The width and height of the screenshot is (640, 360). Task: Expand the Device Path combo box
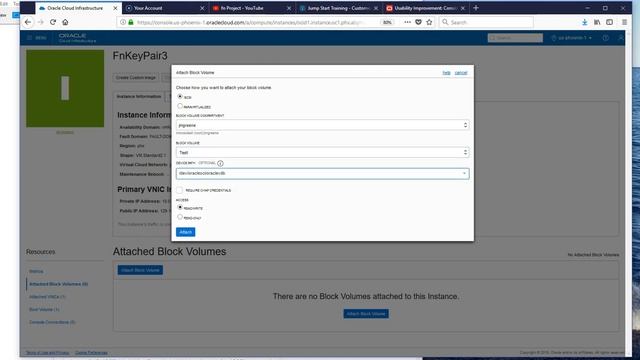tap(464, 173)
